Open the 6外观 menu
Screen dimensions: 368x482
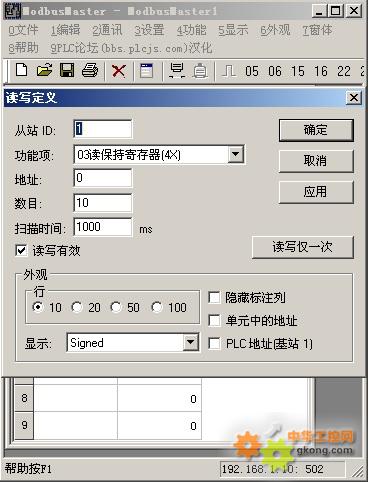(275, 30)
